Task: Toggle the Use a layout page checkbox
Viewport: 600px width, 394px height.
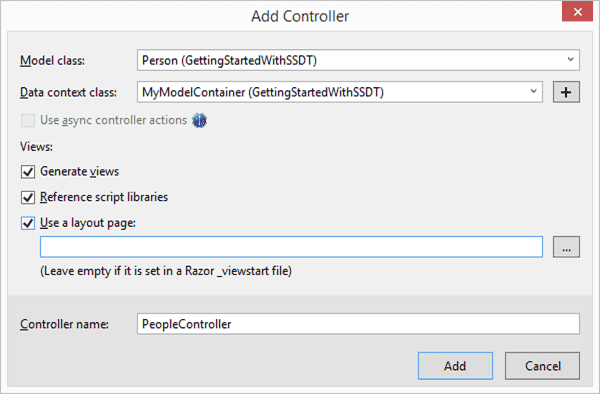Action: (x=28, y=223)
